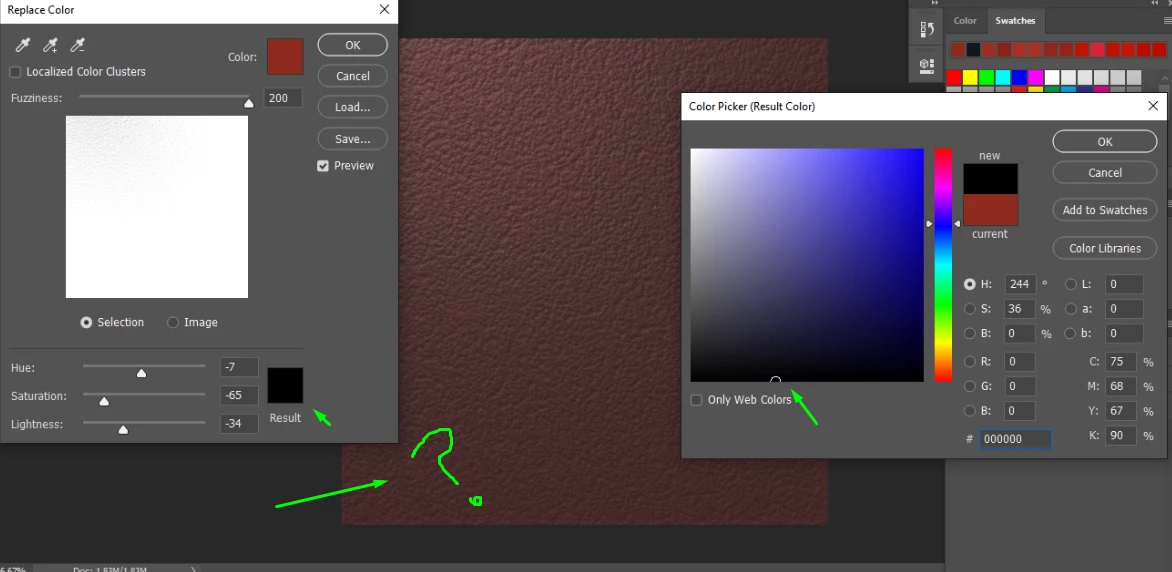
Task: Pick the dark navy recent swatch
Action: pos(973,50)
